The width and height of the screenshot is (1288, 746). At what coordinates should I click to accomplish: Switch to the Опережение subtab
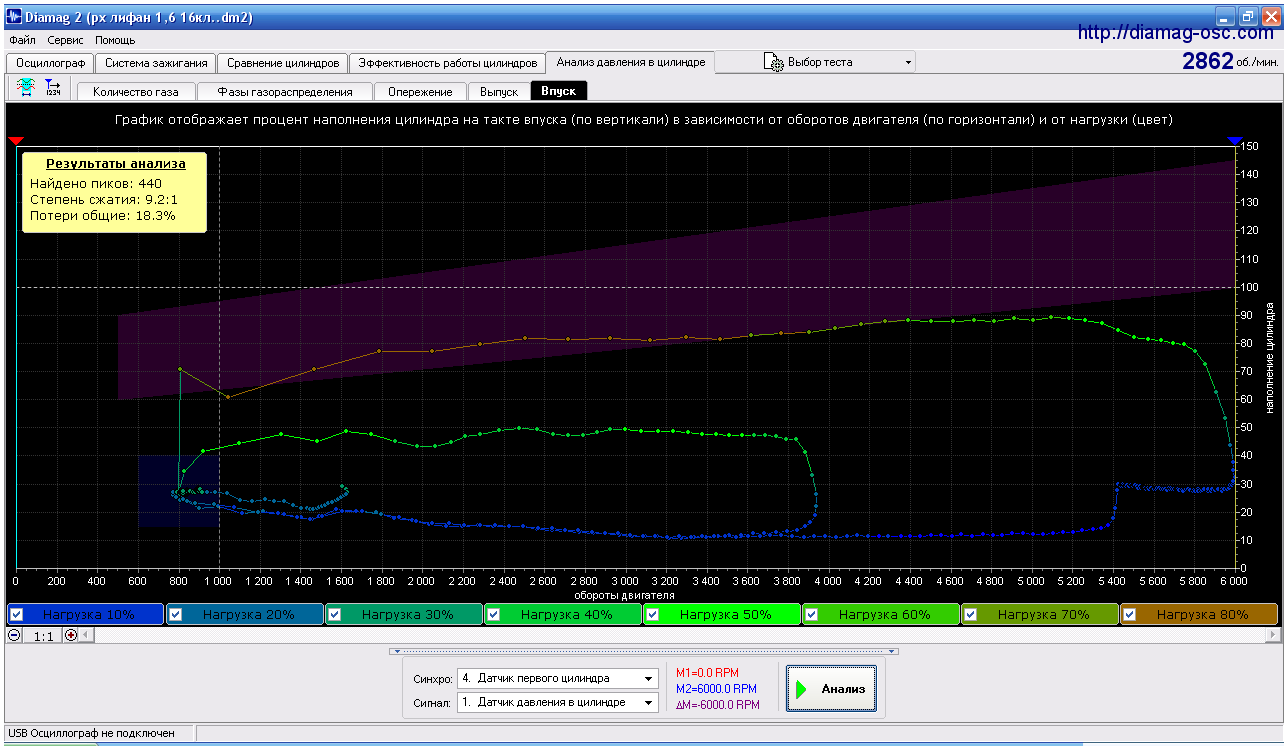coord(420,91)
